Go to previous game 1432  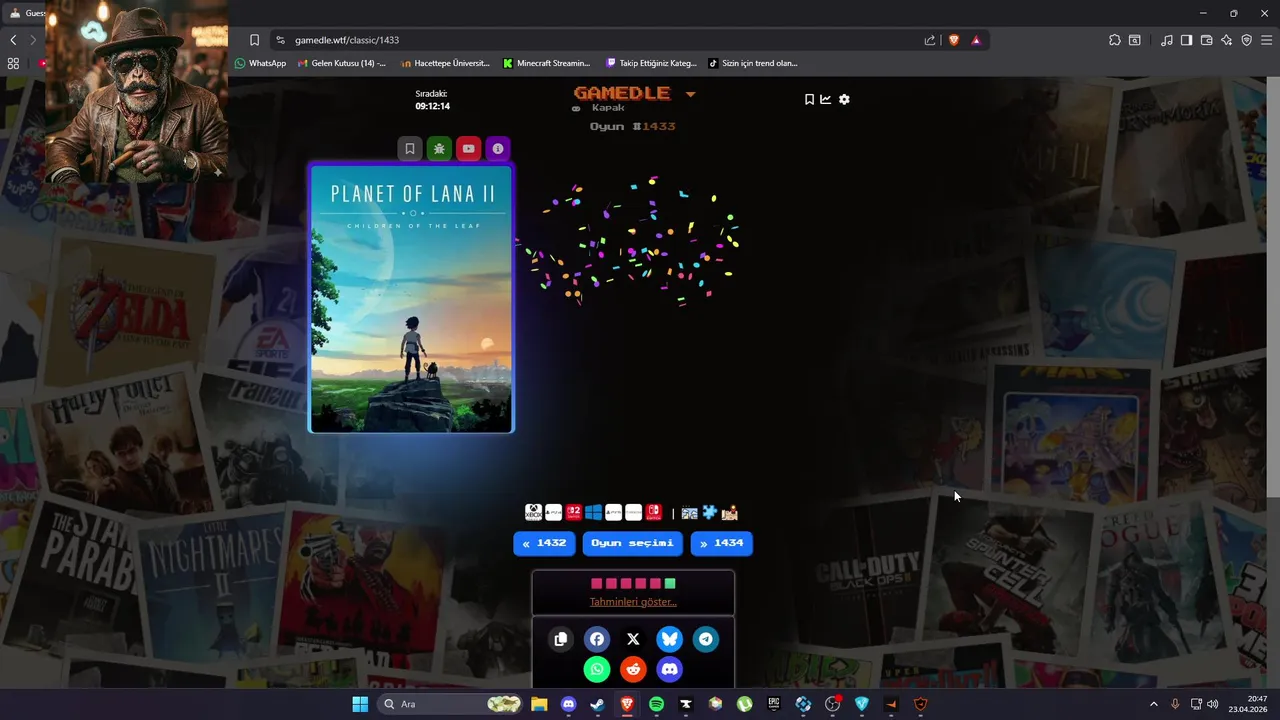pyautogui.click(x=544, y=544)
